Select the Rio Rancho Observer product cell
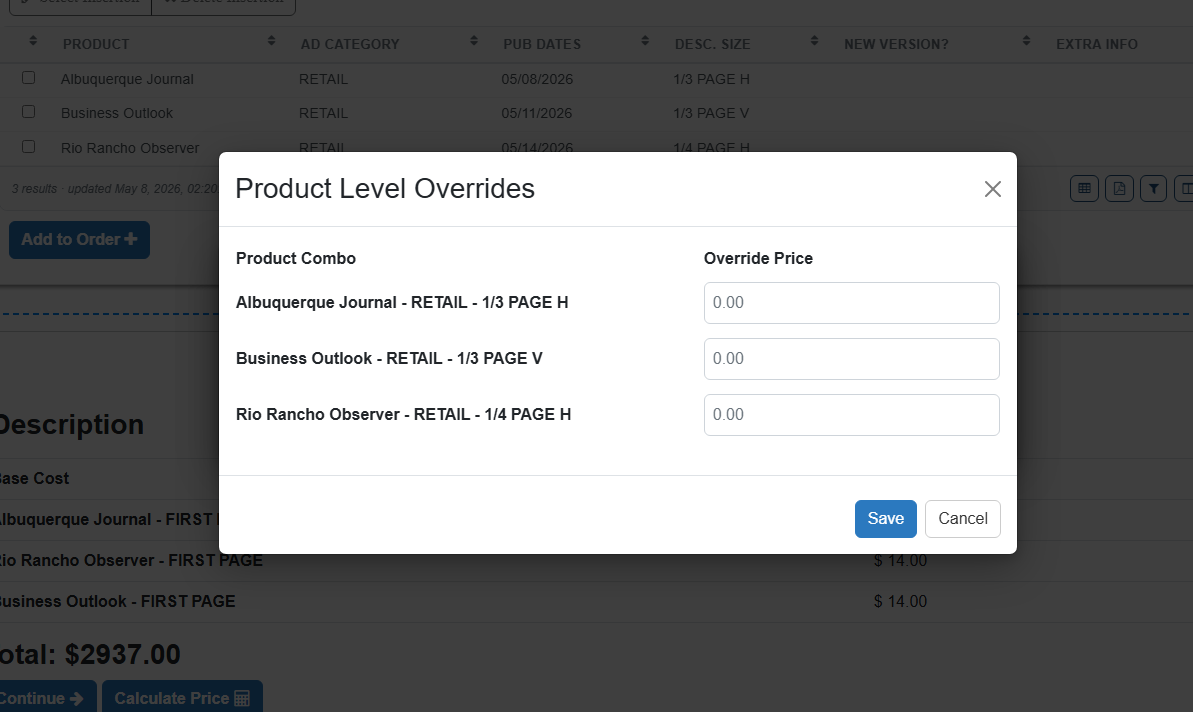The image size is (1193, 712). tap(130, 148)
